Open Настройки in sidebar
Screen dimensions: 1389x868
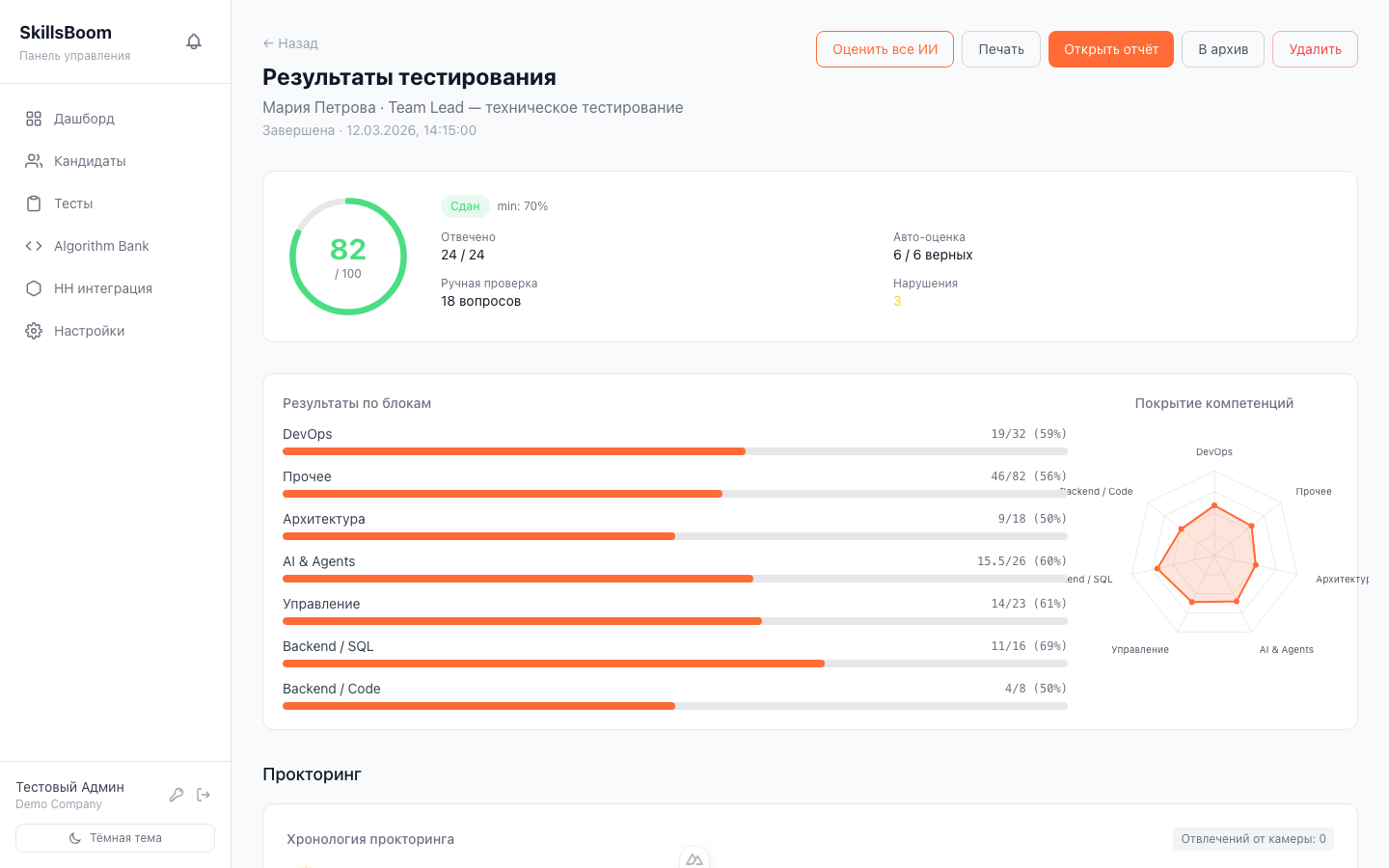click(116, 331)
